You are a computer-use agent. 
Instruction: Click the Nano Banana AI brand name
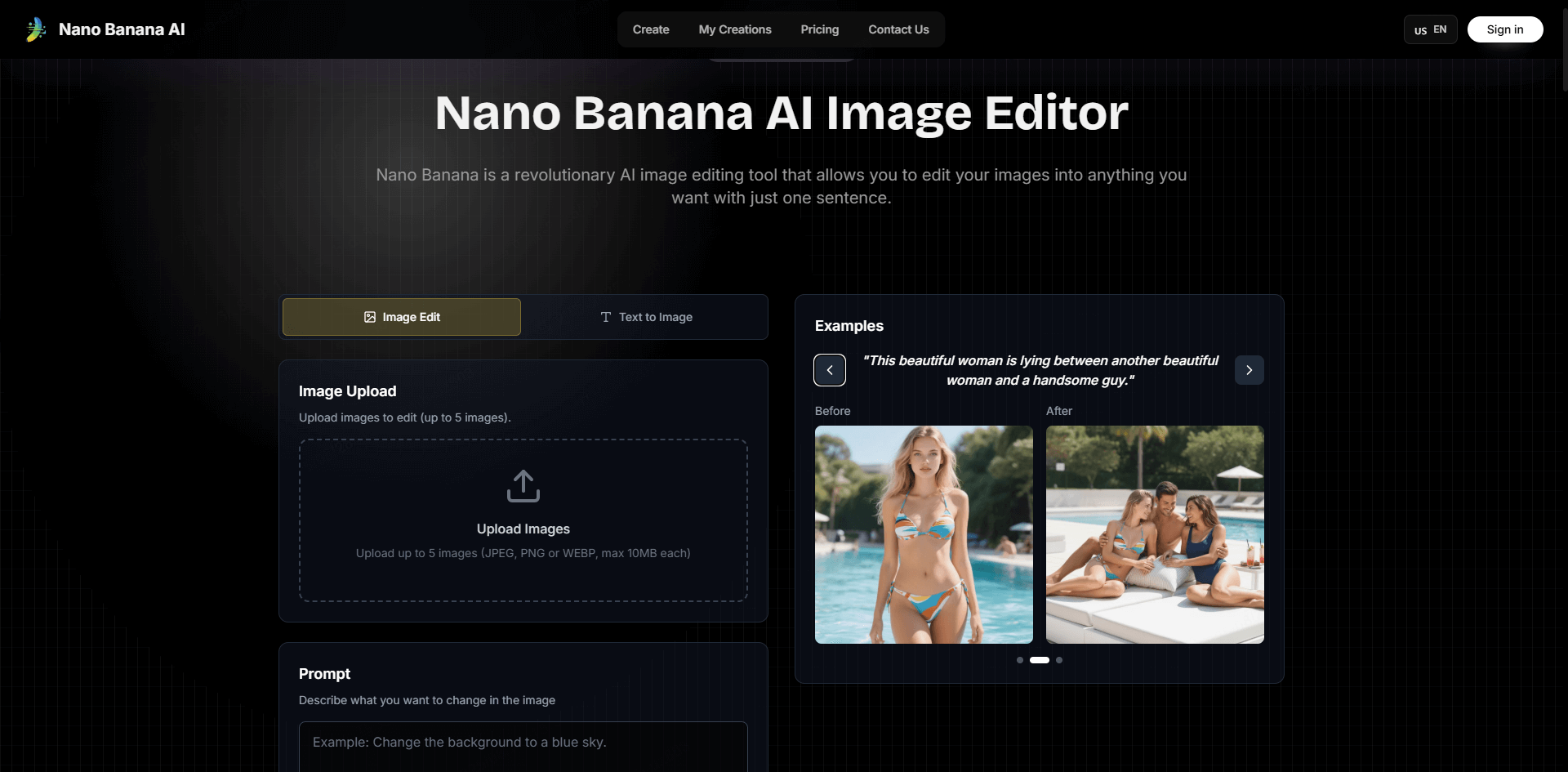122,29
